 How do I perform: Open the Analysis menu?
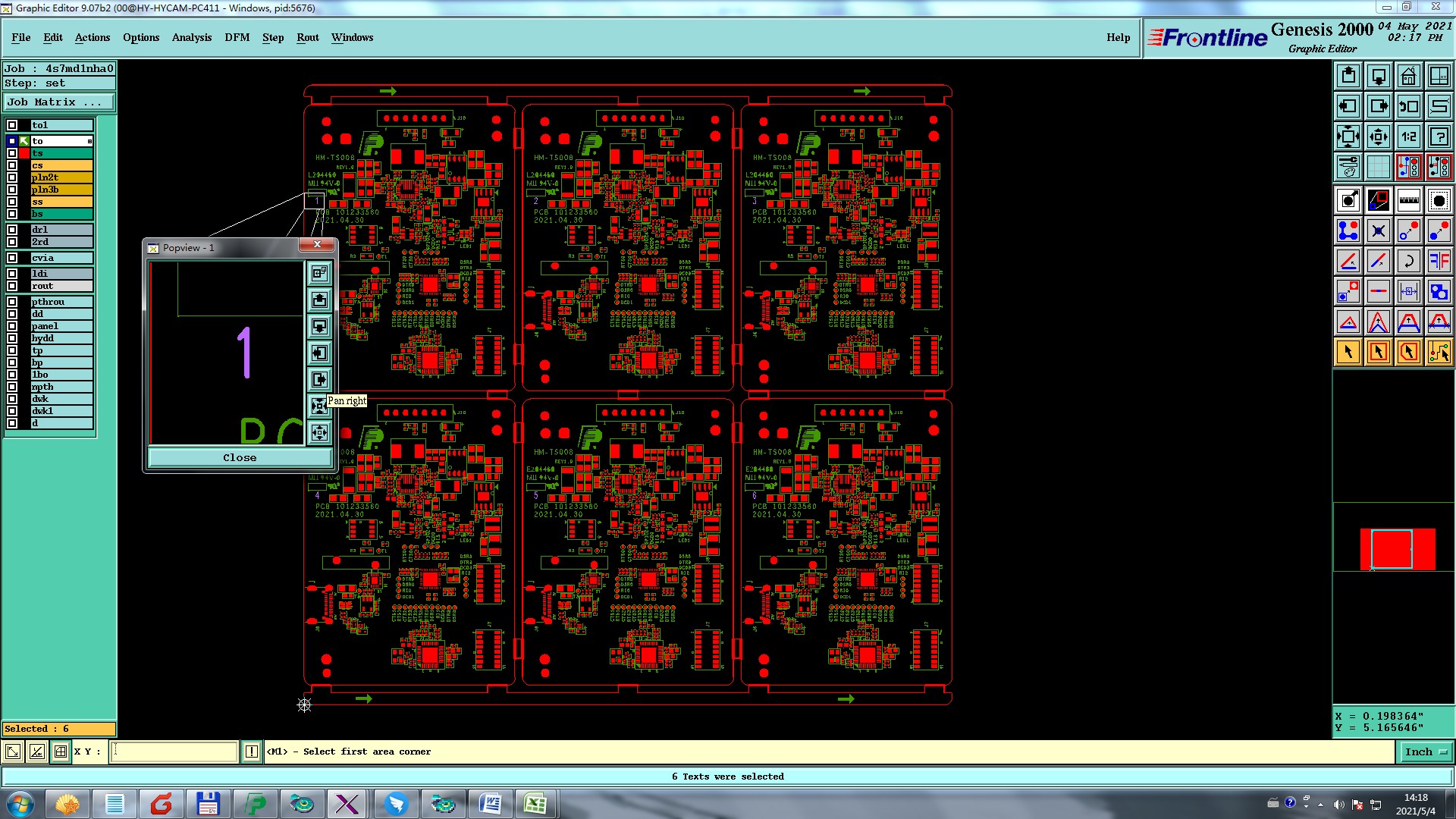point(191,37)
